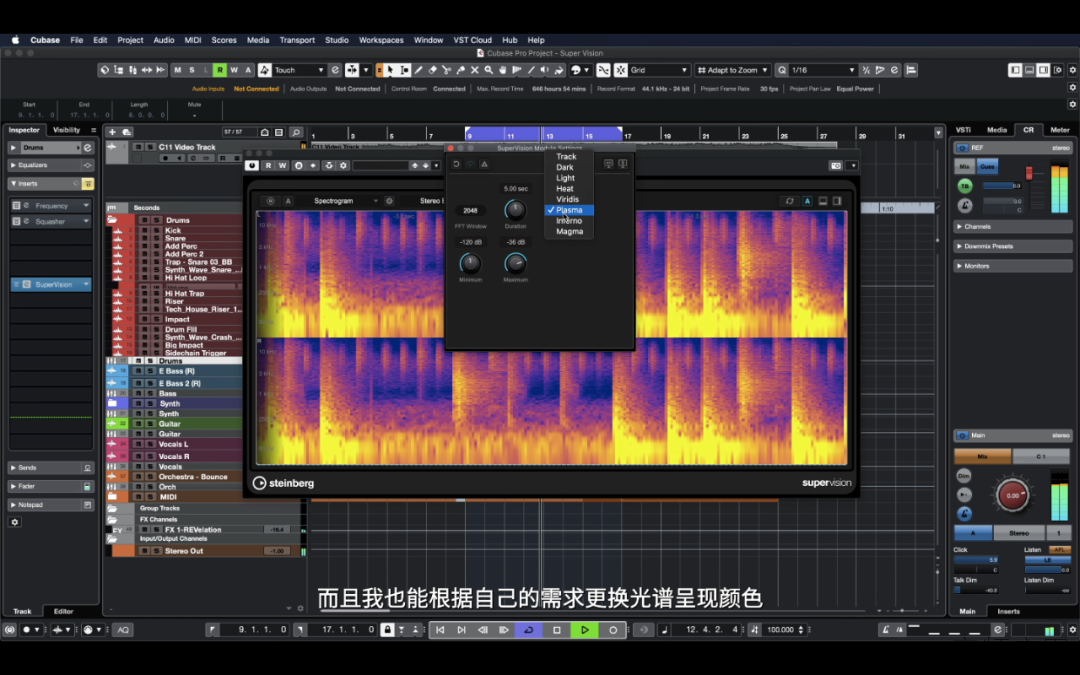Go to the previous marker or project start
Viewport: 1080px width, 675px height.
[440, 630]
